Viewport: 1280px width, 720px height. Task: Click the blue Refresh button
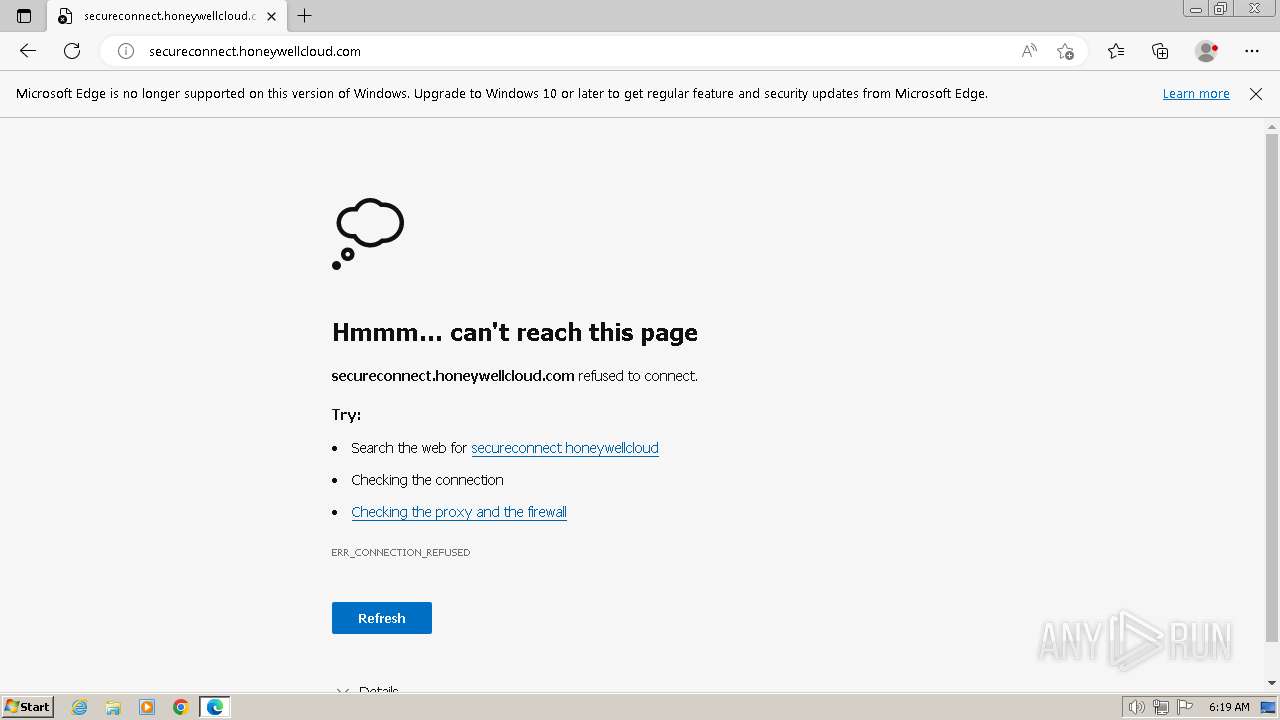382,618
